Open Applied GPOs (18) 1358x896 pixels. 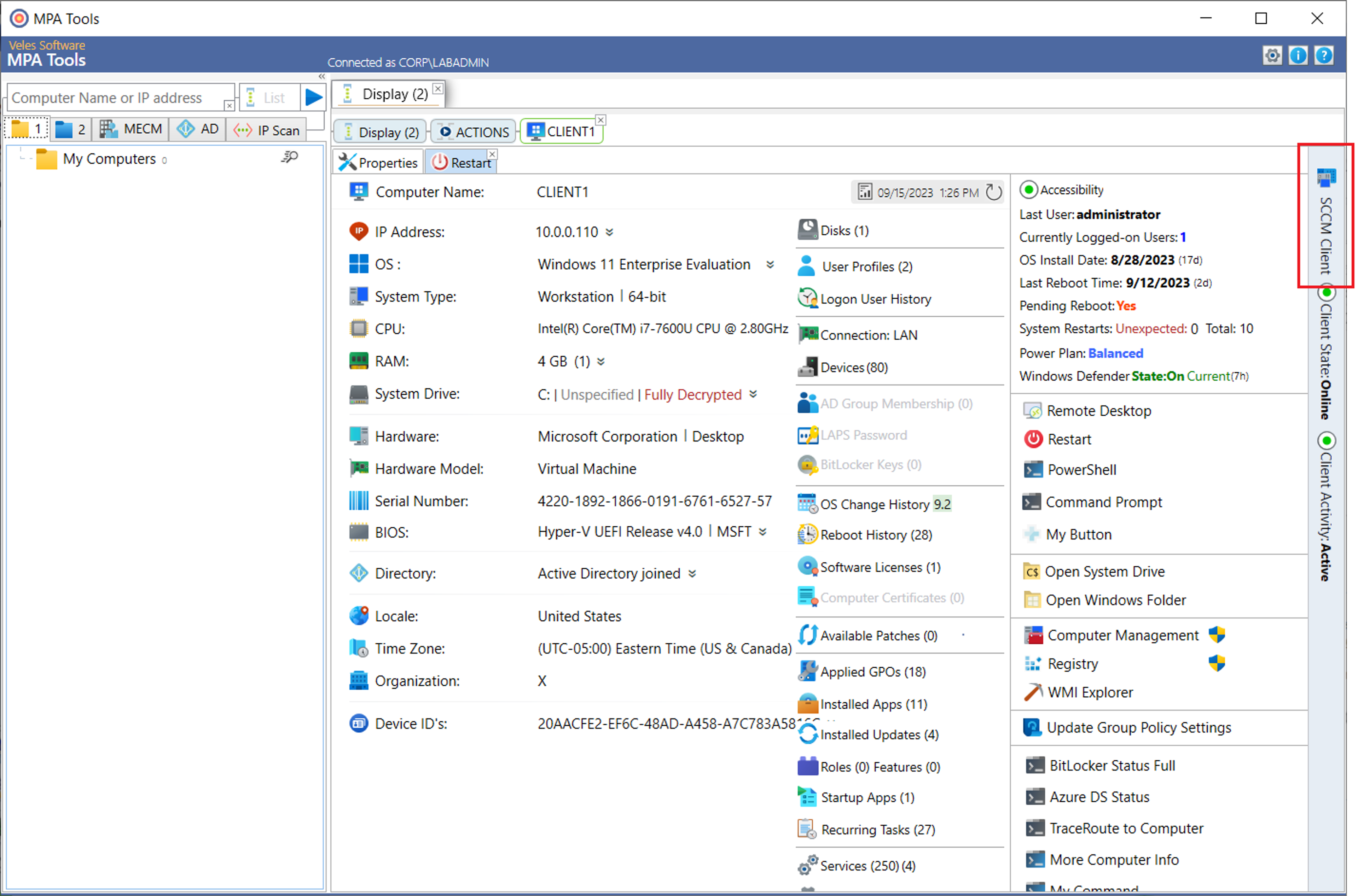point(862,672)
